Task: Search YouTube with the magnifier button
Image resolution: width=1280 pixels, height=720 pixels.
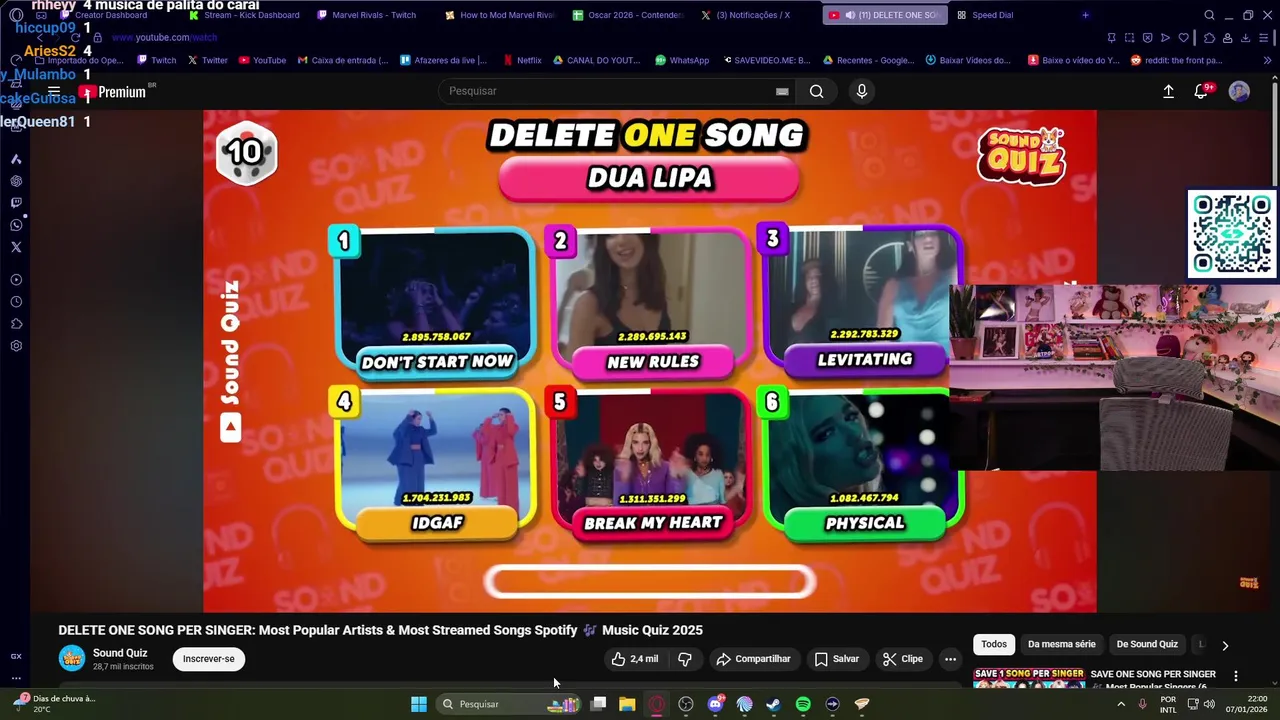Action: [x=816, y=91]
